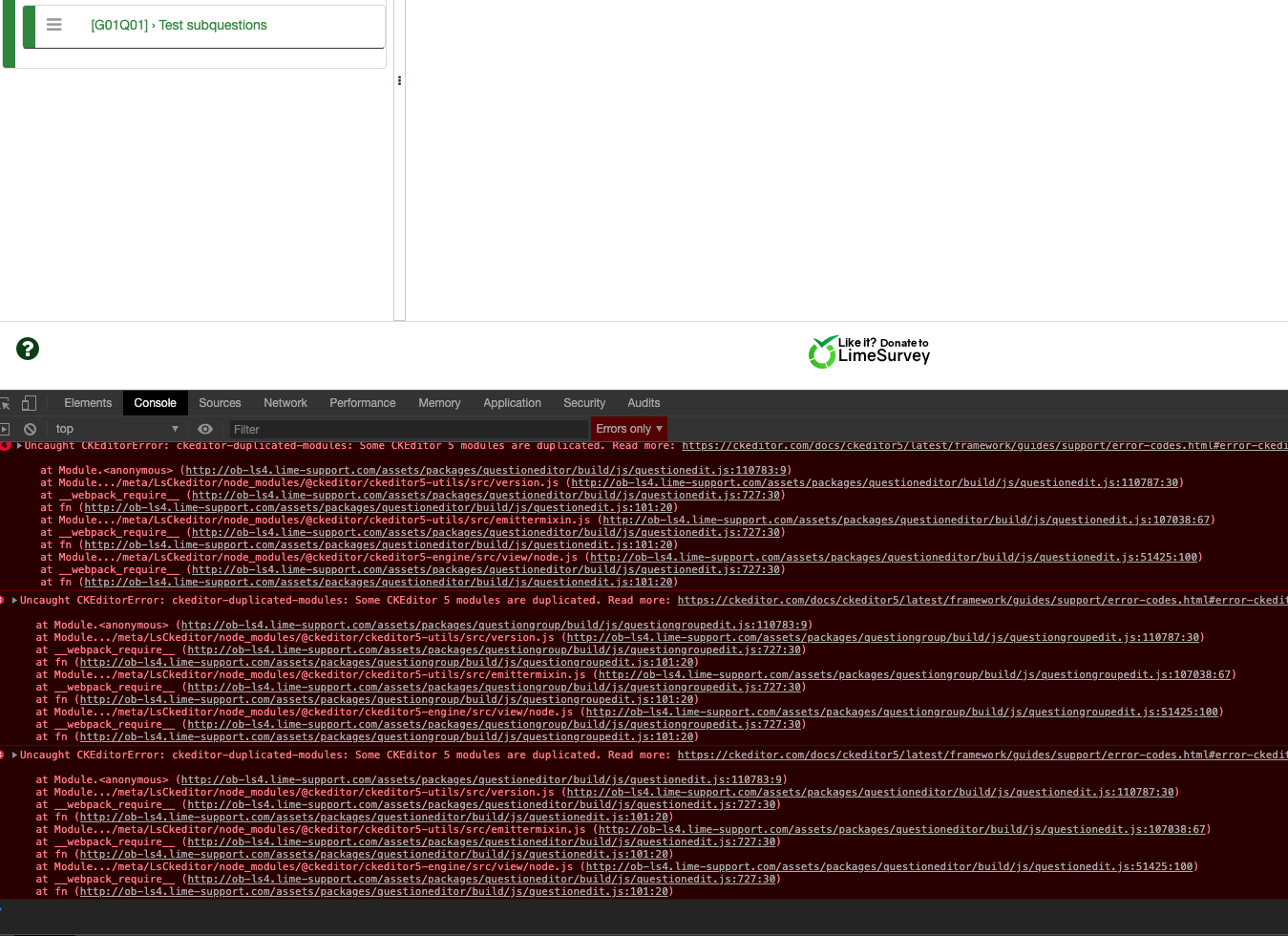
Task: Open the Audits tab
Action: 644,403
